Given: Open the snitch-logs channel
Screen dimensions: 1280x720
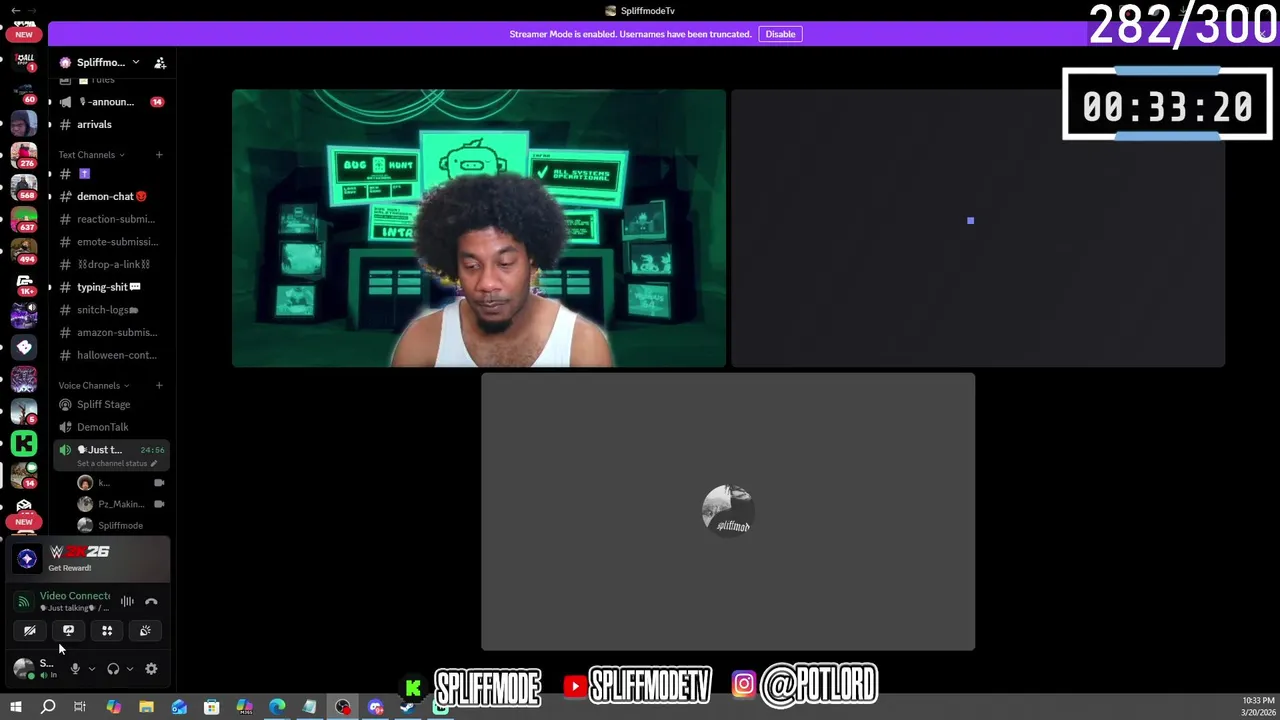Looking at the screenshot, I should (x=110, y=310).
